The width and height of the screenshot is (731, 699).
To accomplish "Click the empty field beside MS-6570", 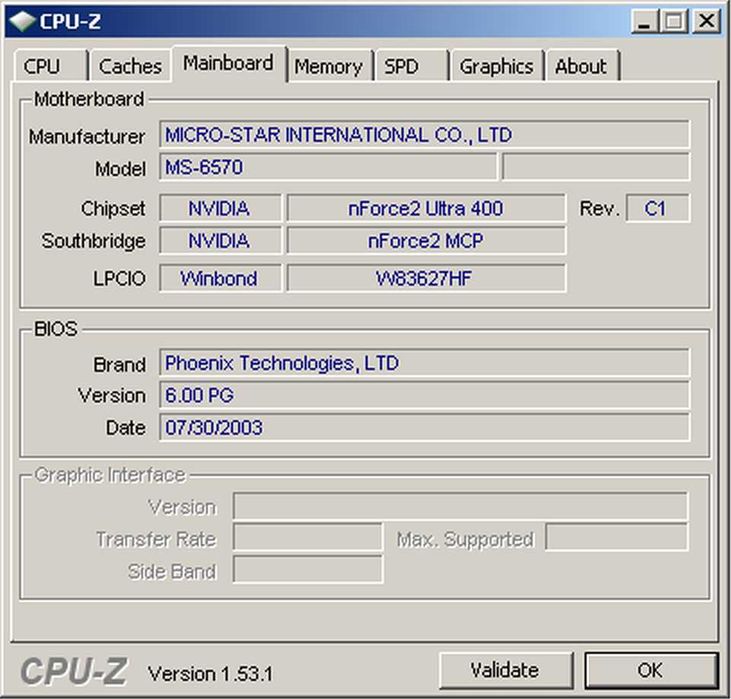I will tap(596, 167).
